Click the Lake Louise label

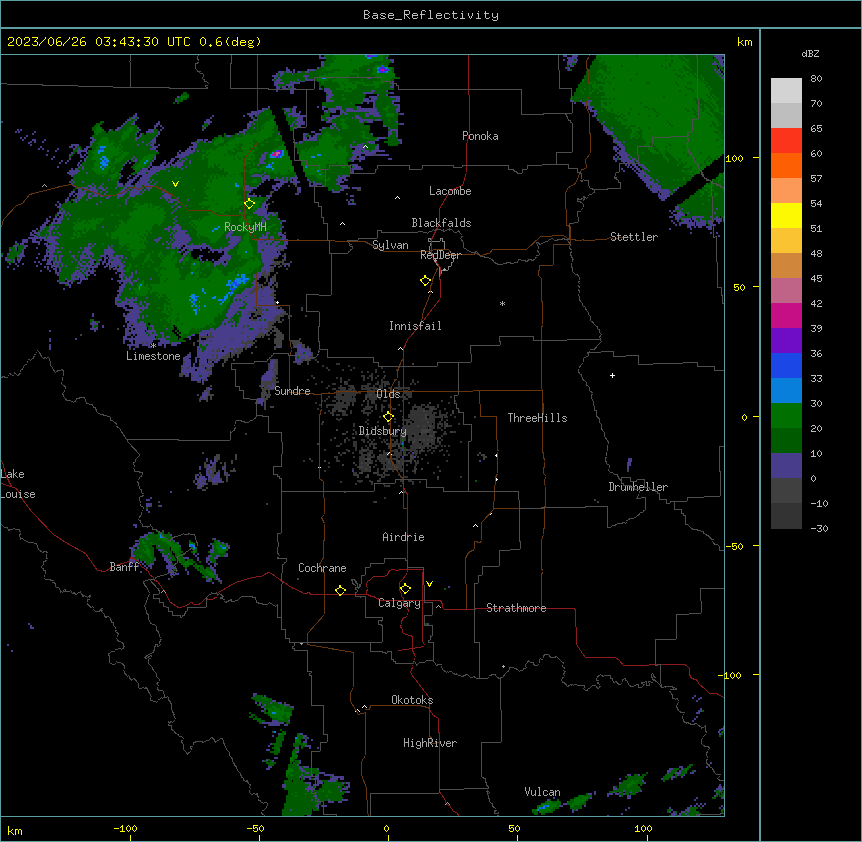[x=18, y=484]
